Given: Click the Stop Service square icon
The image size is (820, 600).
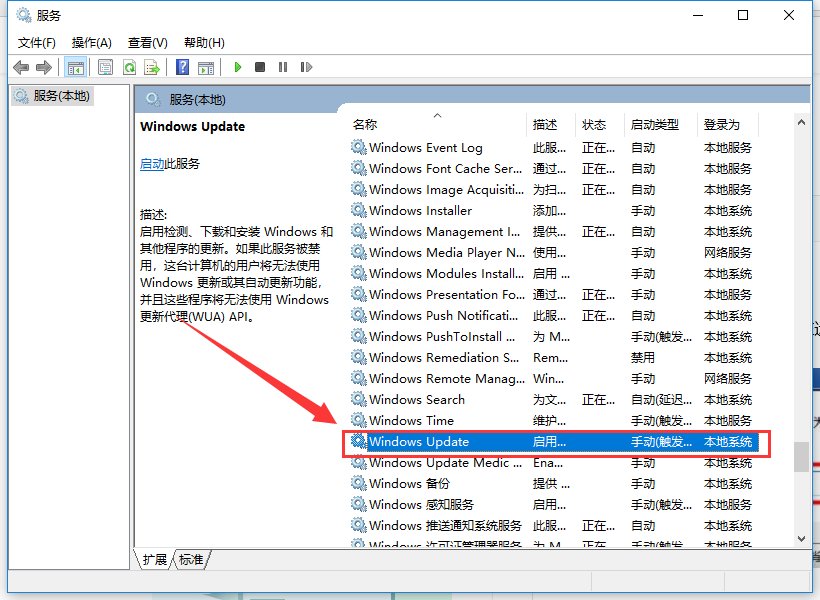Looking at the screenshot, I should click(x=260, y=66).
